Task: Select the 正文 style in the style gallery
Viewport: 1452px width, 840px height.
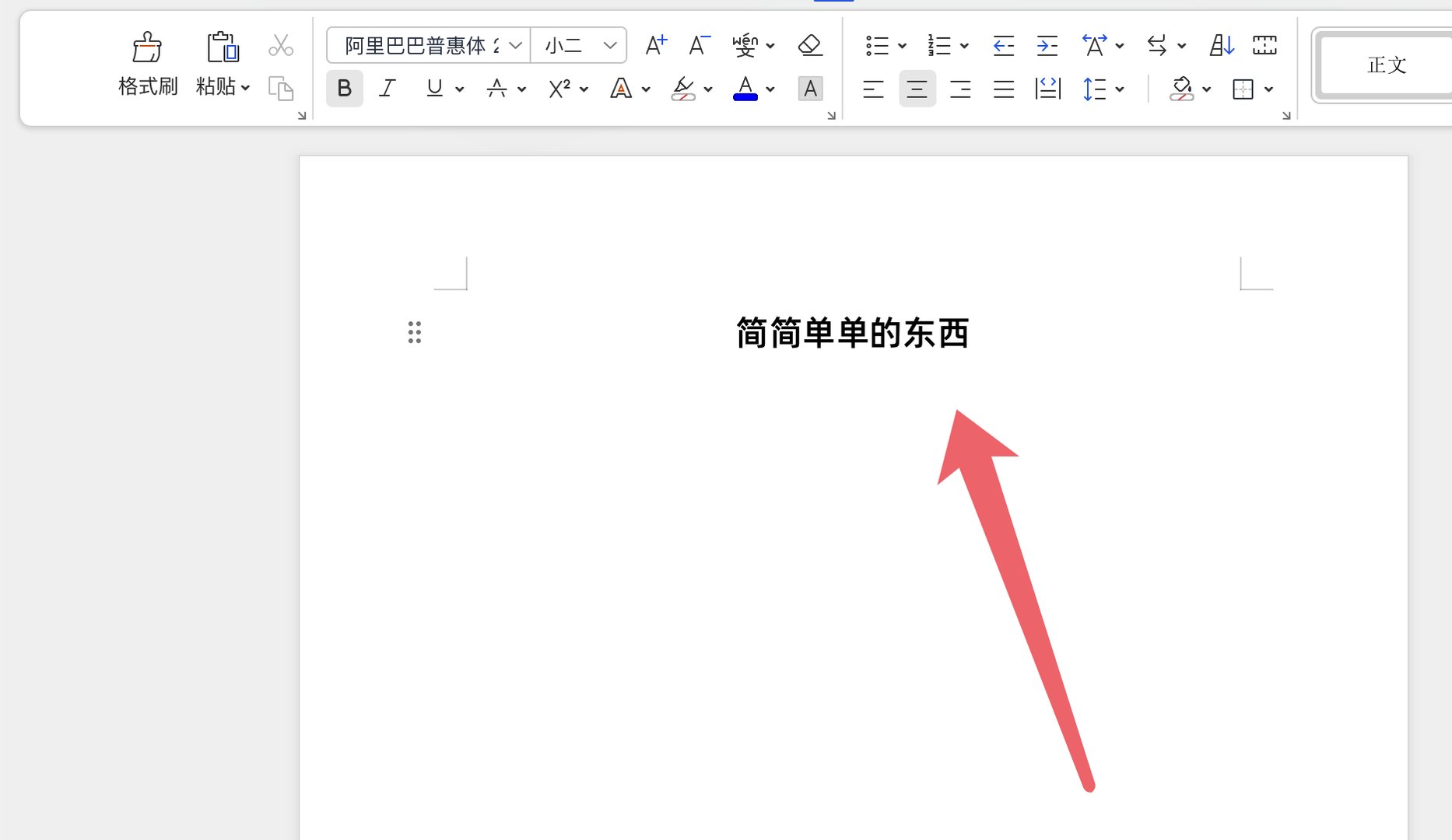Action: pyautogui.click(x=1387, y=65)
